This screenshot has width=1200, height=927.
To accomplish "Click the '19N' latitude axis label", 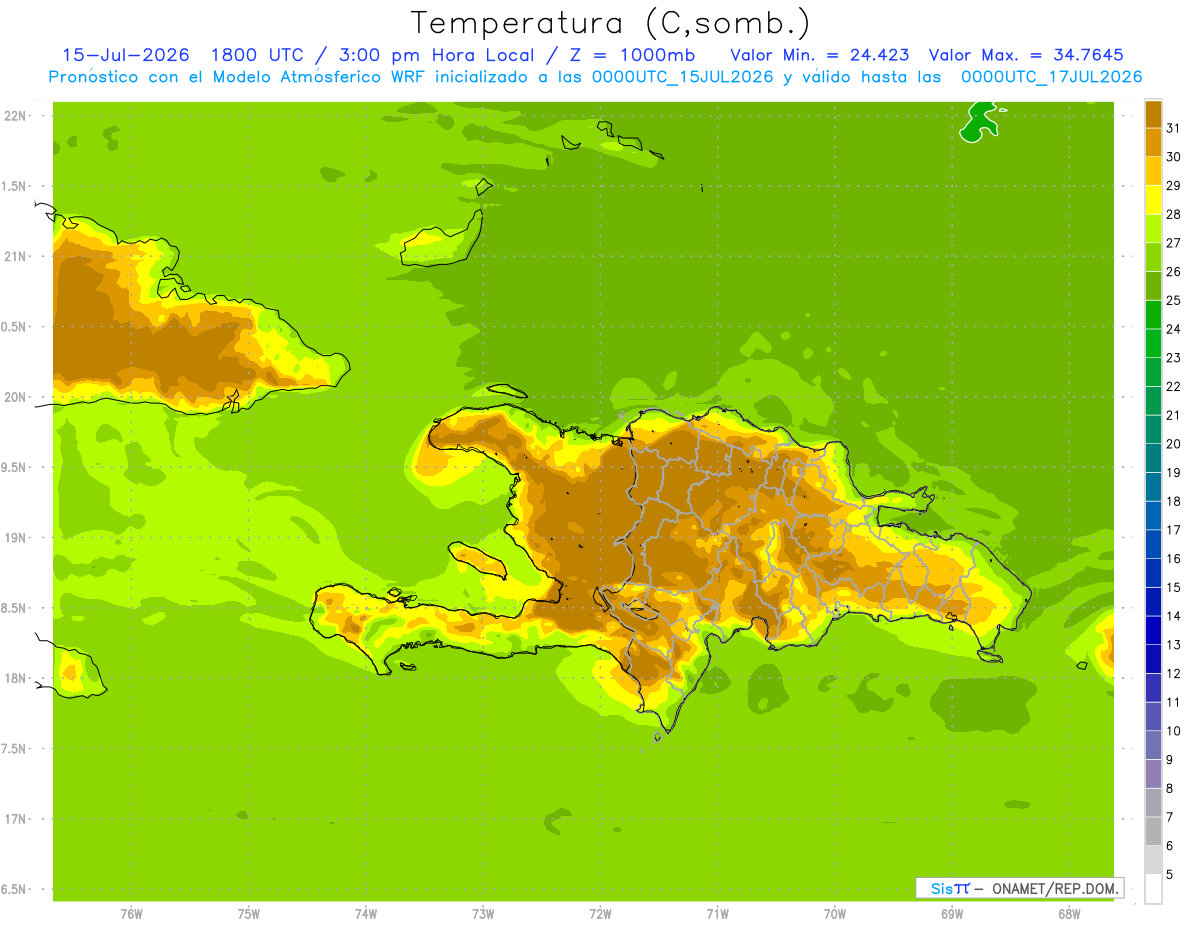I will pyautogui.click(x=15, y=537).
